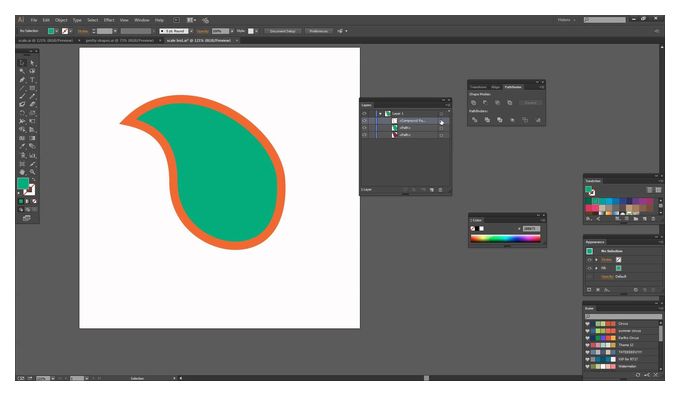Select the Paintbrush tool
Viewport: 680px width, 396px height.
(x=22, y=96)
